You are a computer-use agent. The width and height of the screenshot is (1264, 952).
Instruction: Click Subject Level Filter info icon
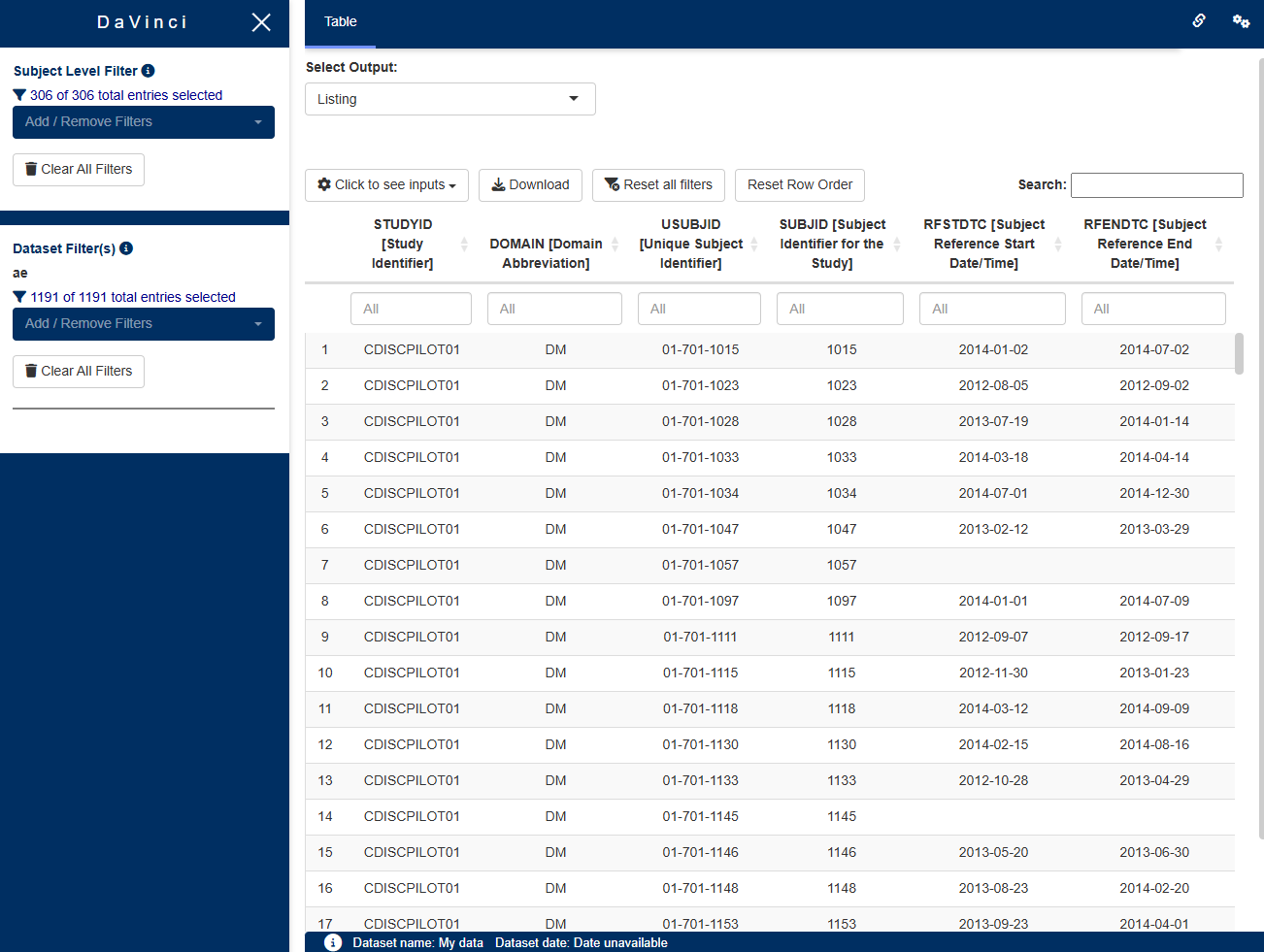pos(149,71)
